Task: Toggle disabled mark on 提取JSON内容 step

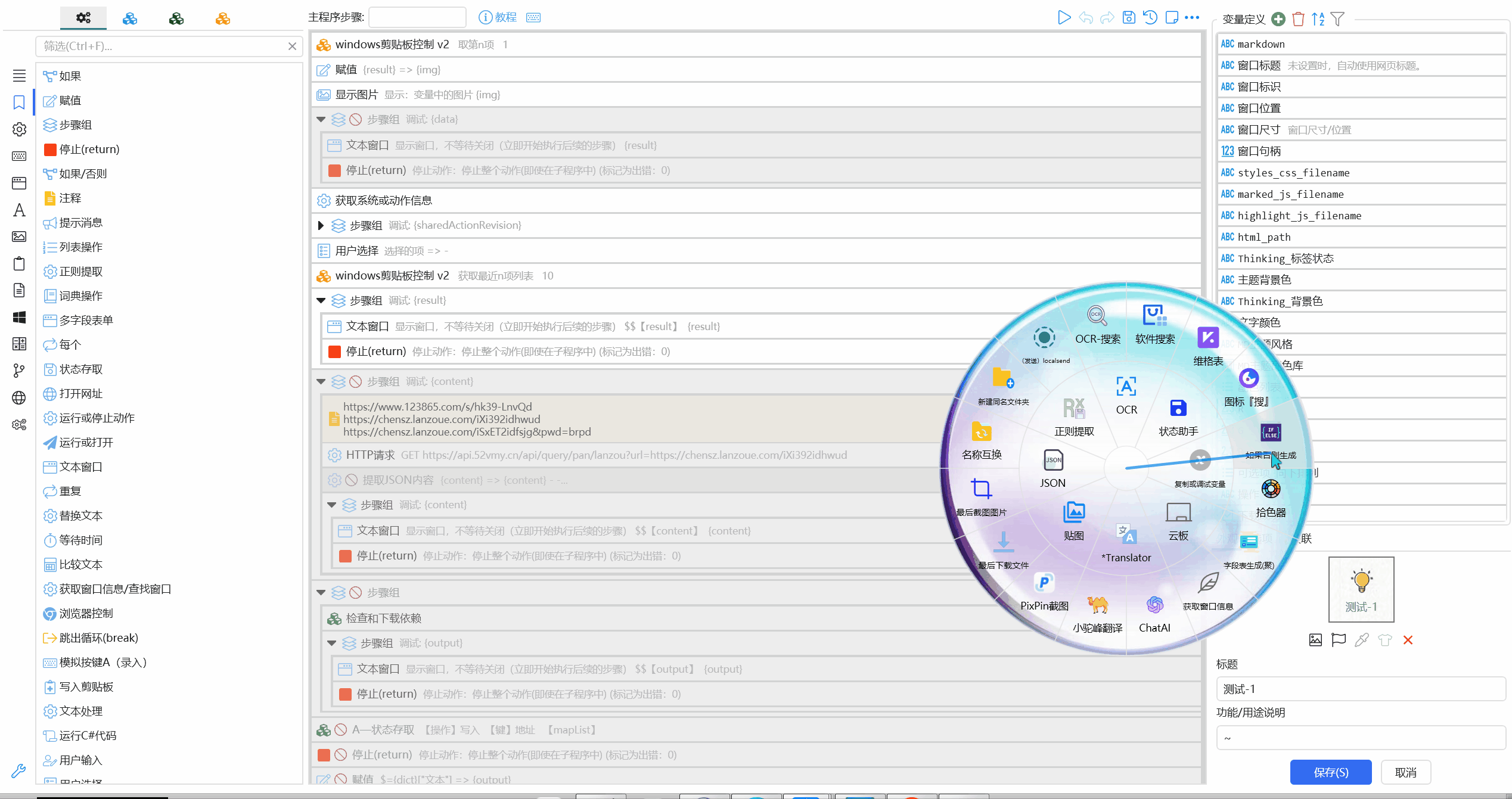Action: (352, 480)
